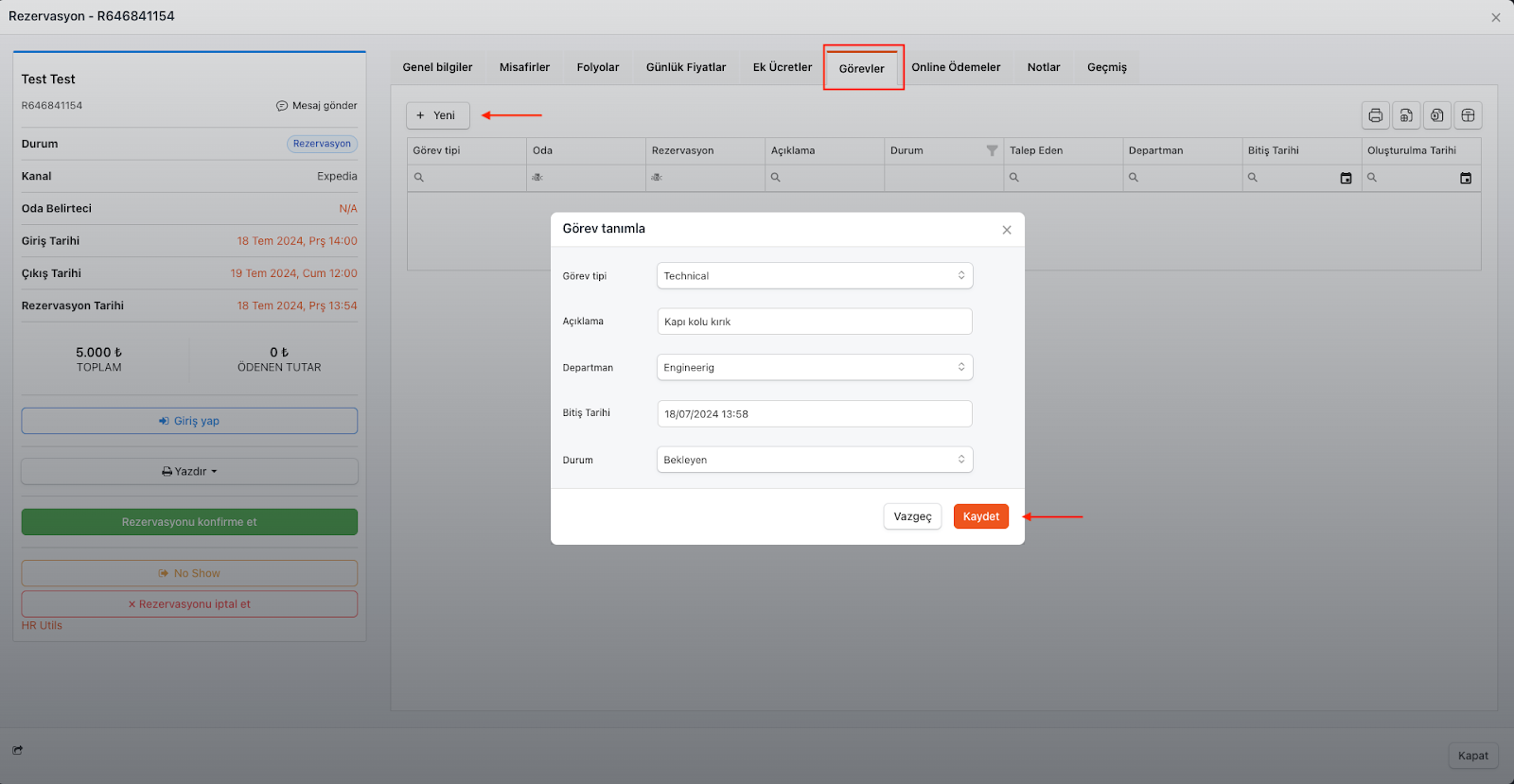Click the search icon in Görev tipi filter
This screenshot has height=784, width=1514.
tap(419, 178)
